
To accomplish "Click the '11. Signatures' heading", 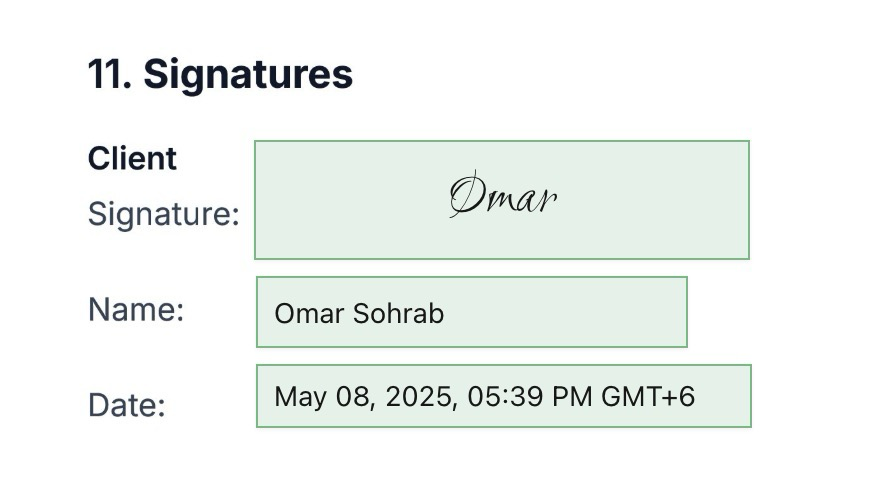I will 220,74.
